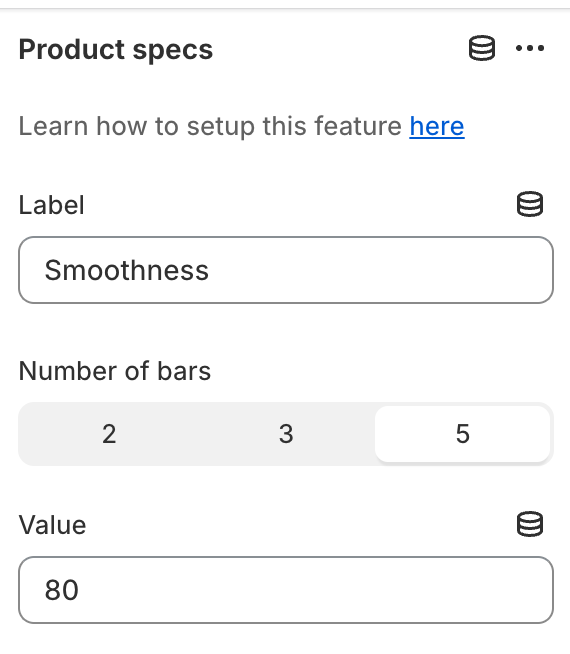Image resolution: width=570 pixels, height=654 pixels.
Task: Place cursor after the number 80
Action: tap(80, 590)
